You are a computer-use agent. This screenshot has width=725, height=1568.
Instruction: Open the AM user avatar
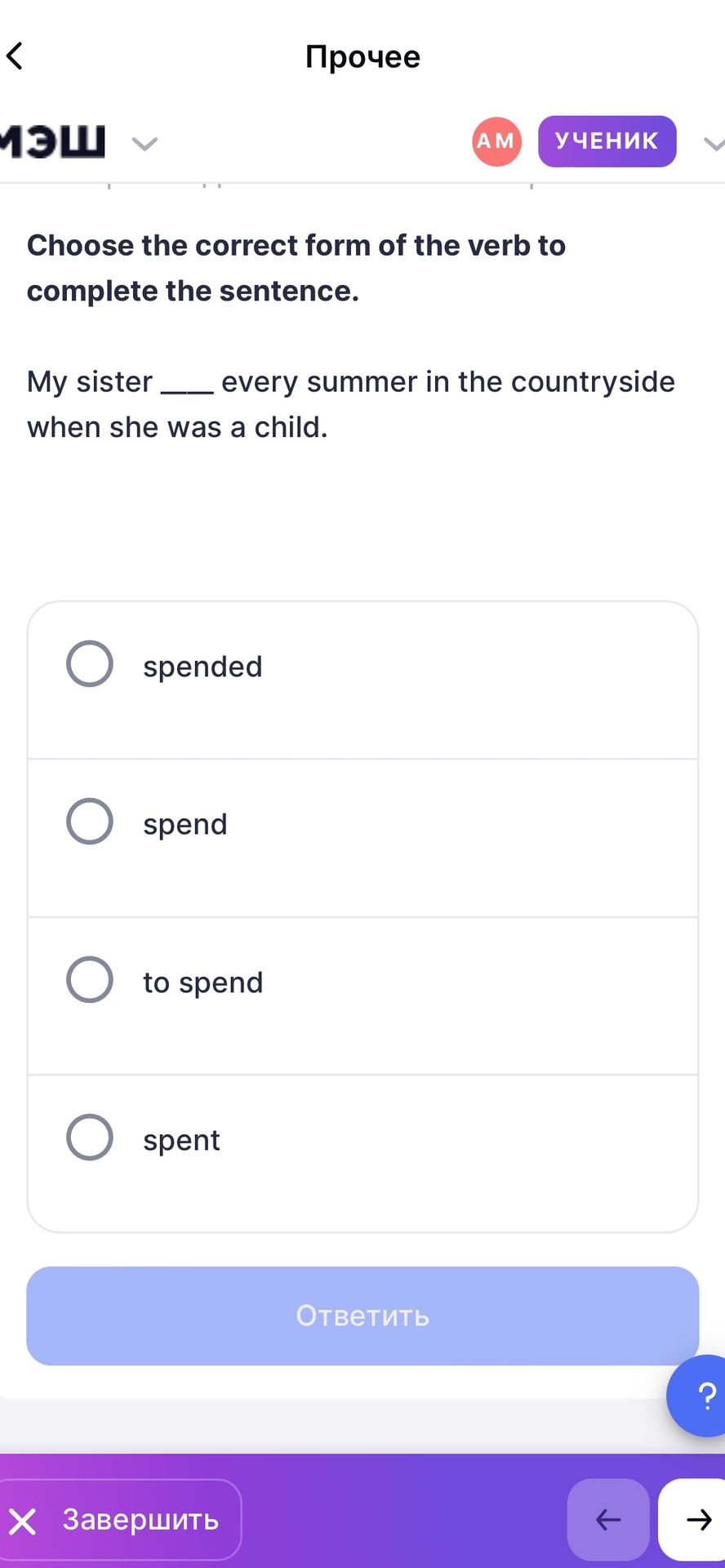coord(496,141)
